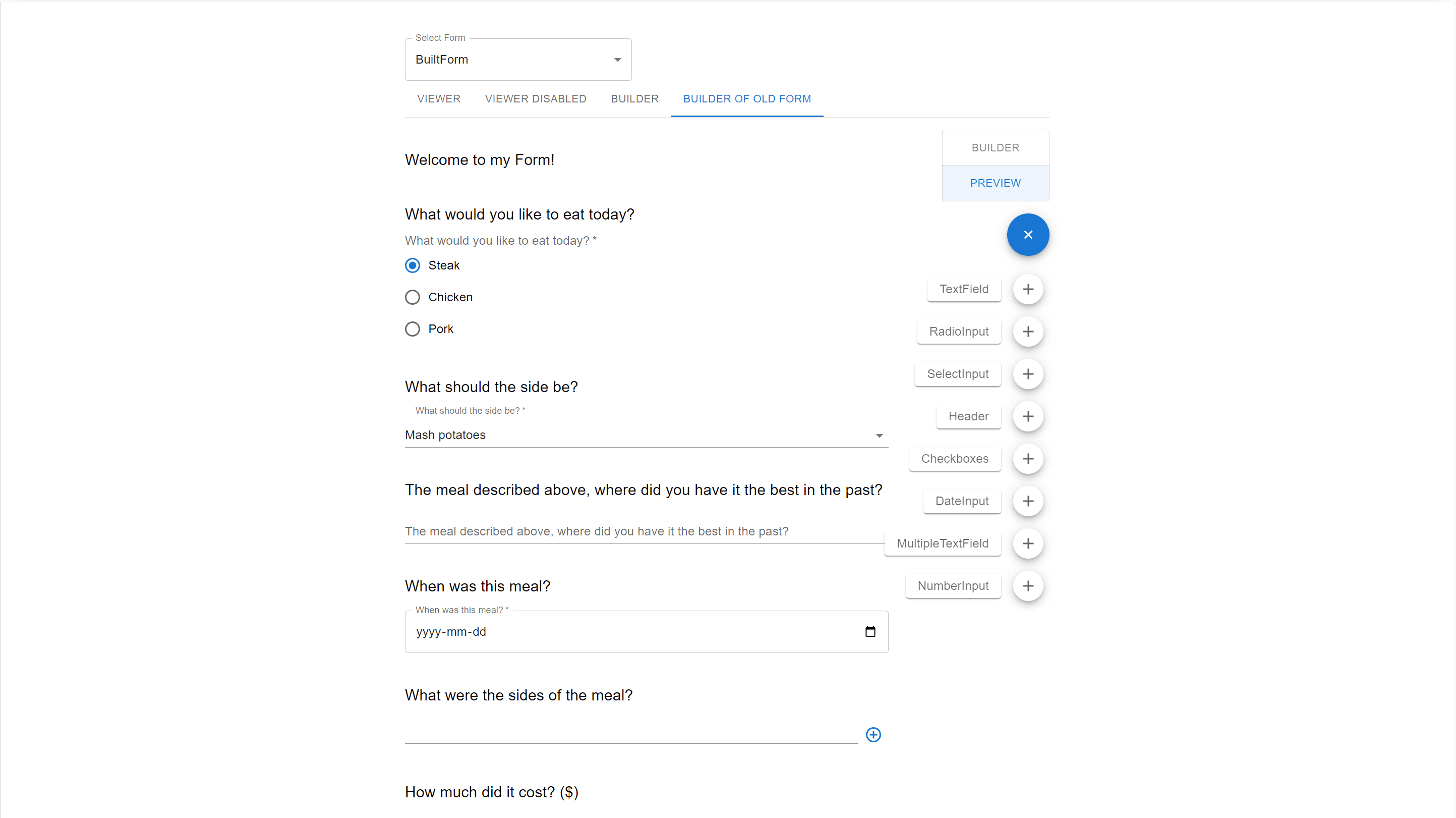The height and width of the screenshot is (818, 1456).
Task: Switch to the Viewer tab
Action: 439,99
